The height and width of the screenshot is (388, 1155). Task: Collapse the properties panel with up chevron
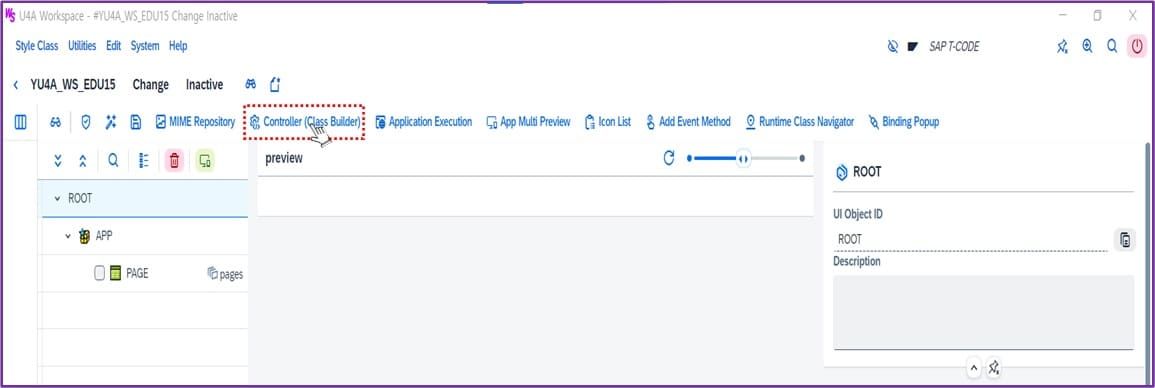pos(974,367)
